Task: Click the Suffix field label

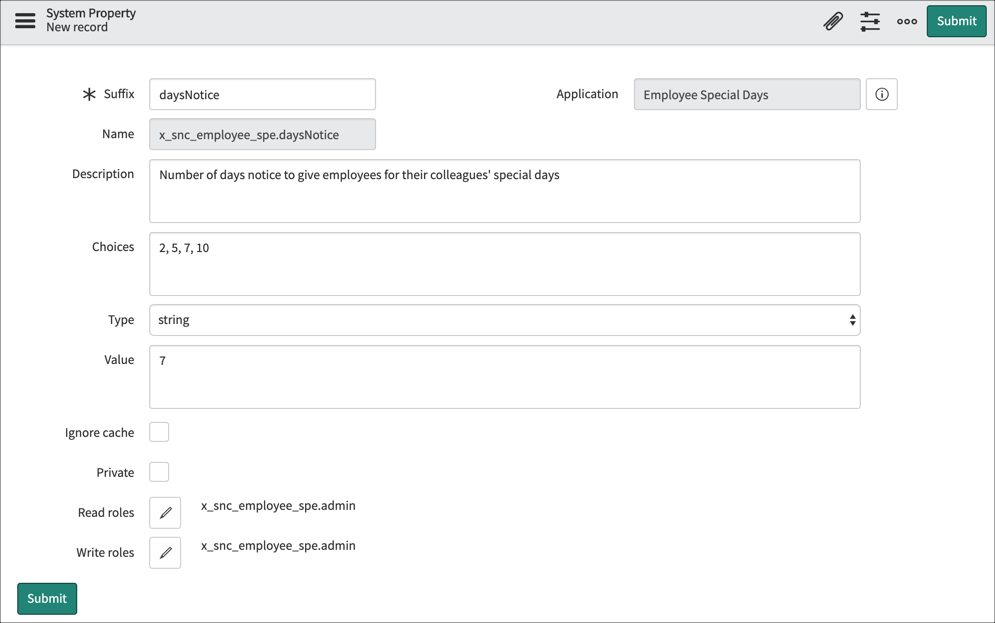Action: pos(119,94)
